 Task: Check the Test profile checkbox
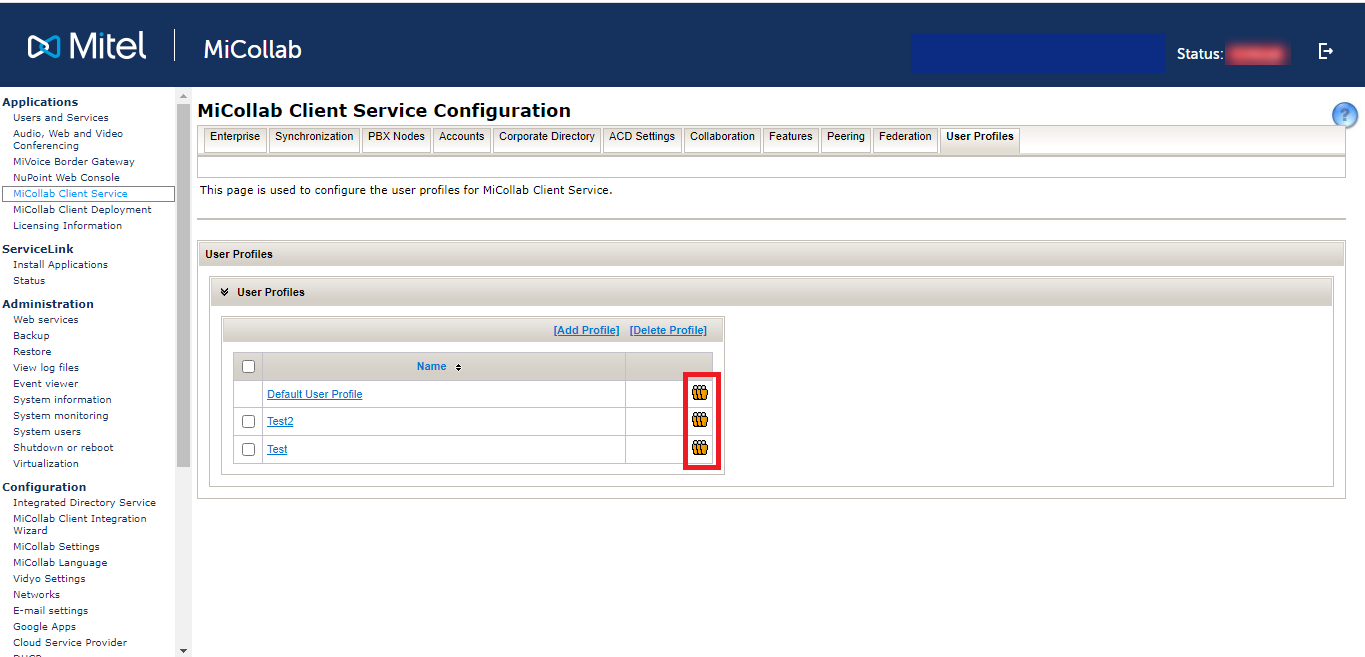(x=249, y=449)
